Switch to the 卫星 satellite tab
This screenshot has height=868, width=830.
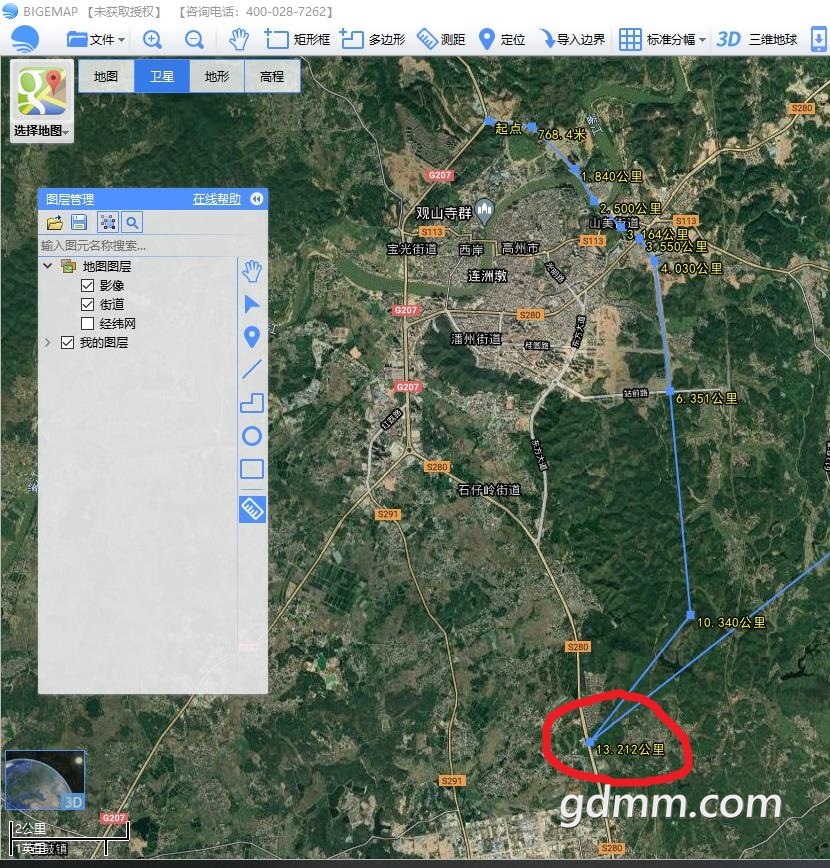pos(162,76)
